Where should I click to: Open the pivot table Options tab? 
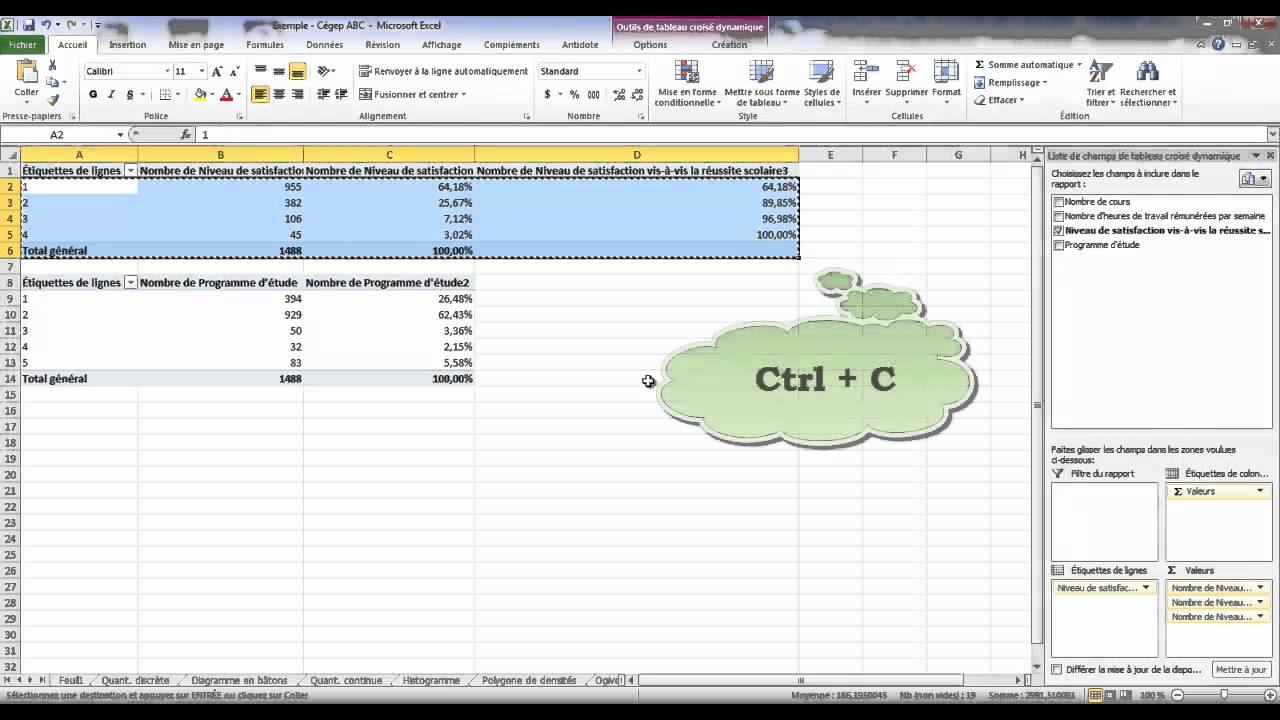650,44
